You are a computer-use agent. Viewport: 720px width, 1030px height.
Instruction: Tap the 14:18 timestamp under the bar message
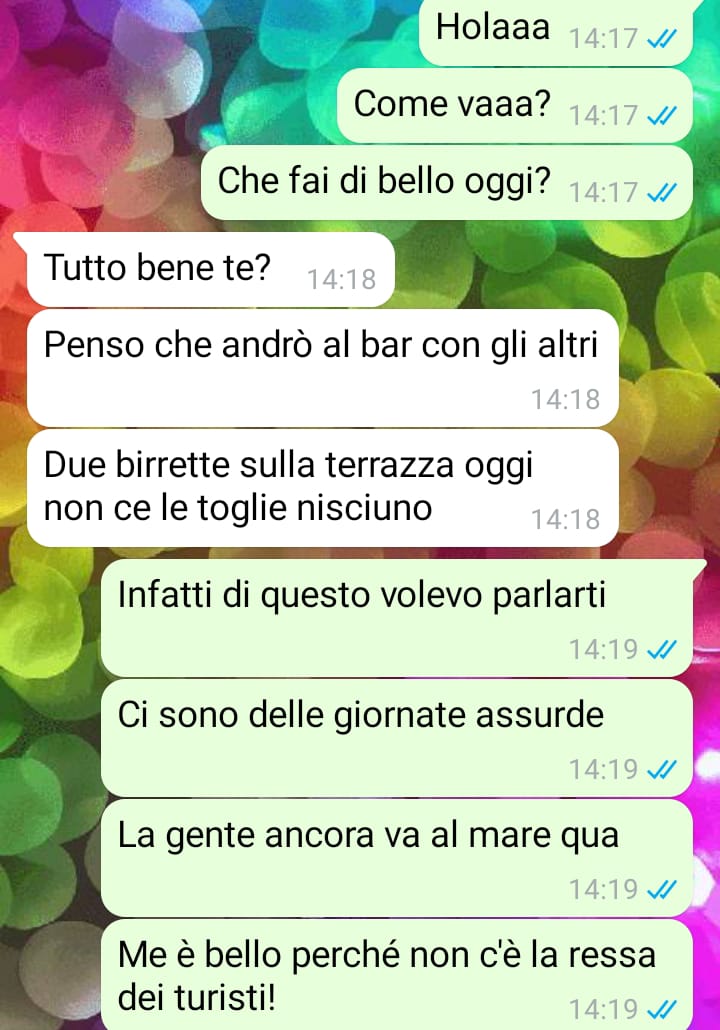click(566, 399)
